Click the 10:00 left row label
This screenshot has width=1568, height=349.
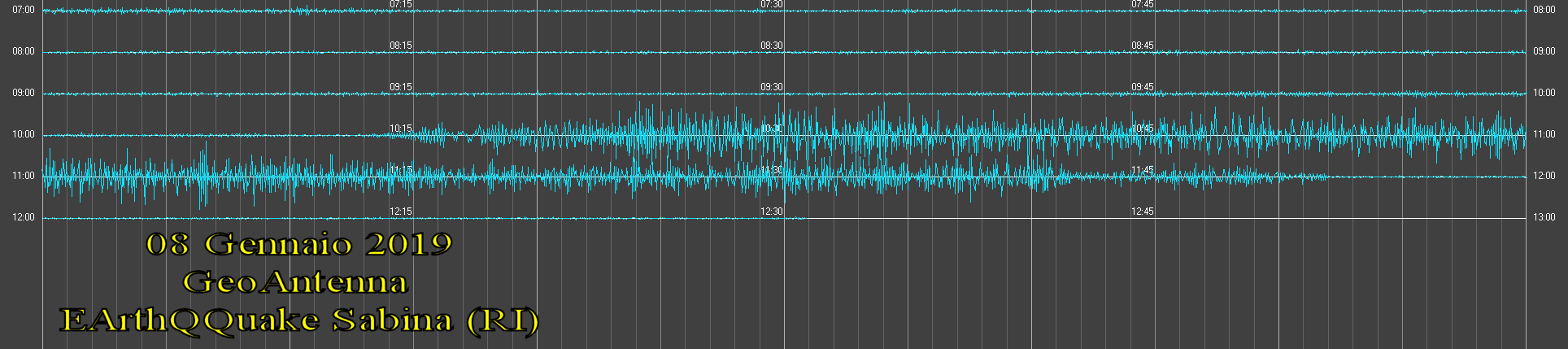[x=24, y=134]
